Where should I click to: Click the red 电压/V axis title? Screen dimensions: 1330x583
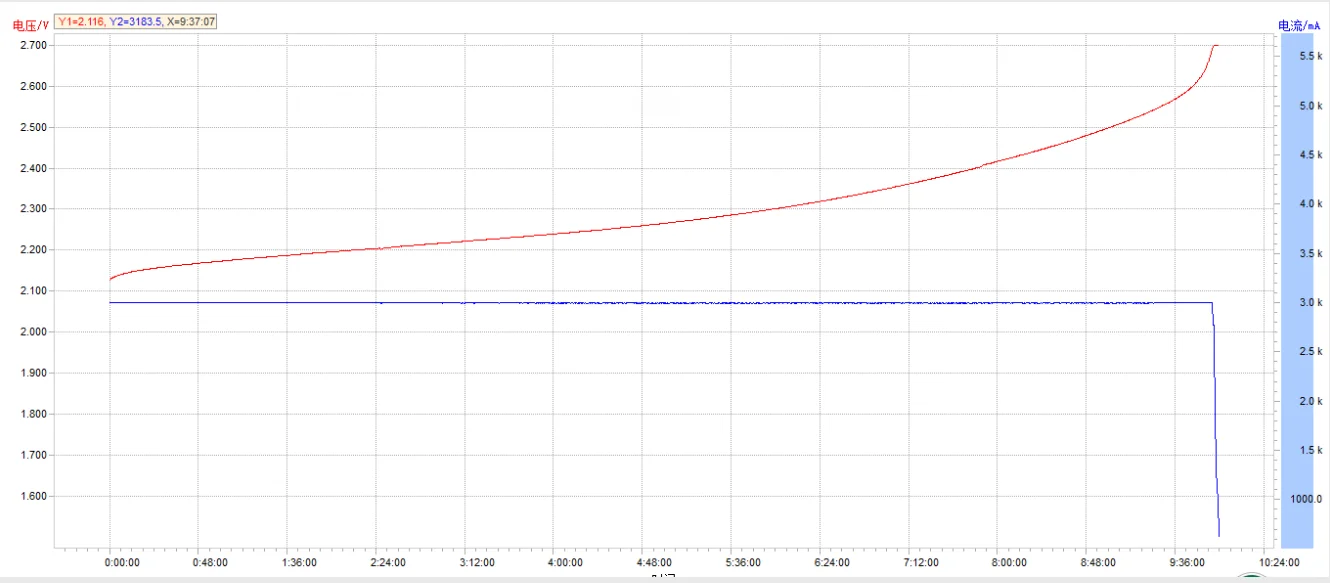coord(30,24)
